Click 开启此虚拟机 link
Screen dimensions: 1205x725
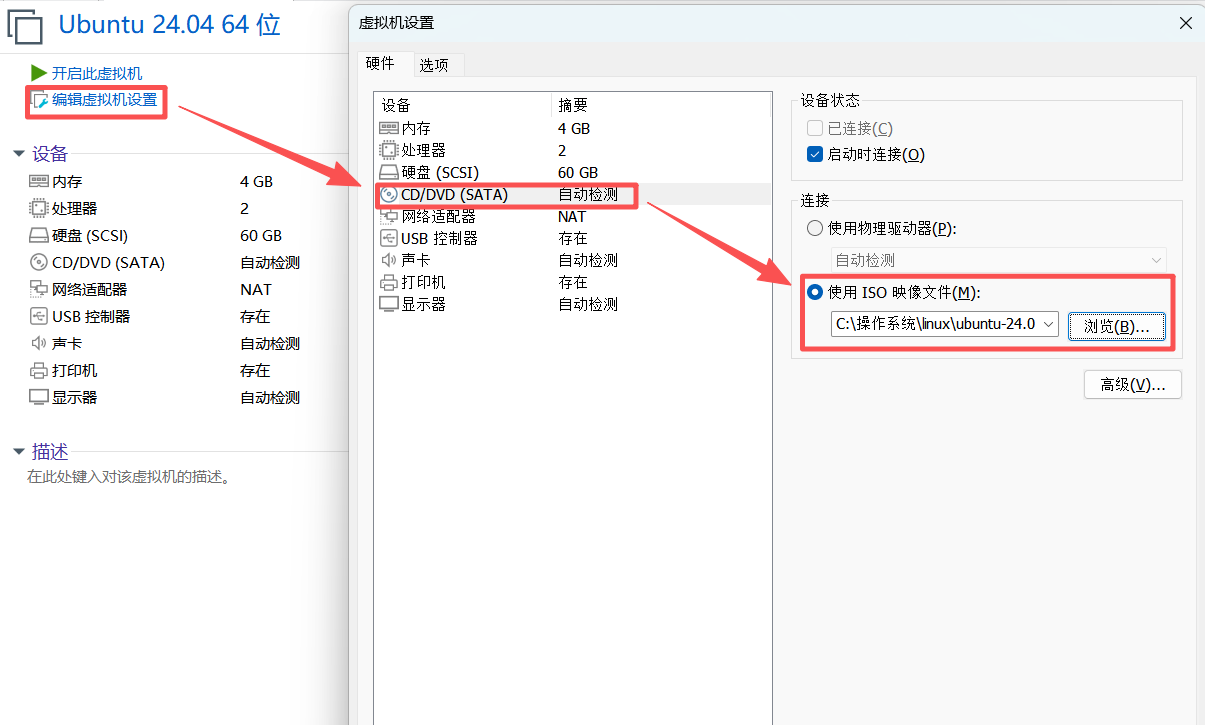(x=97, y=73)
